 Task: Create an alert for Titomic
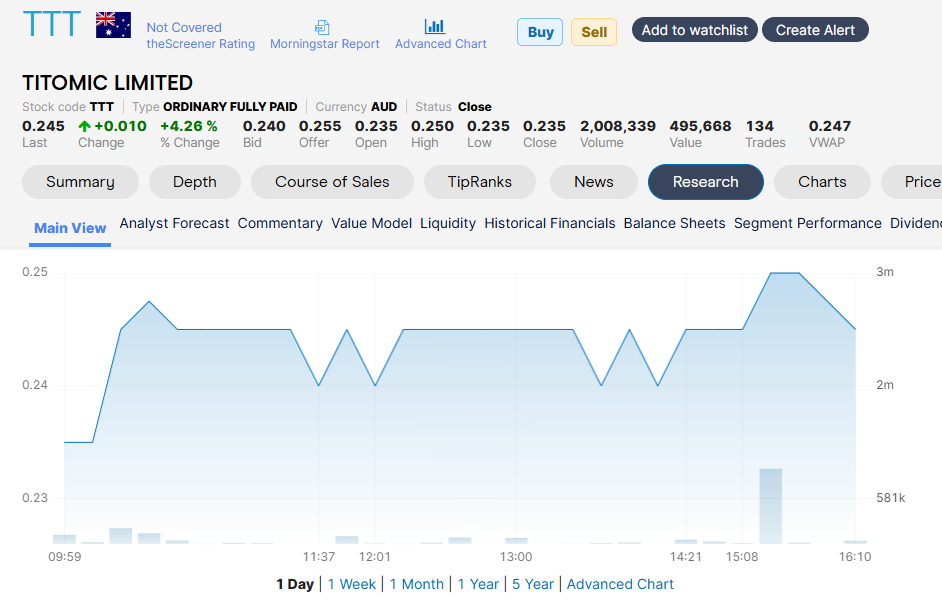pyautogui.click(x=815, y=30)
